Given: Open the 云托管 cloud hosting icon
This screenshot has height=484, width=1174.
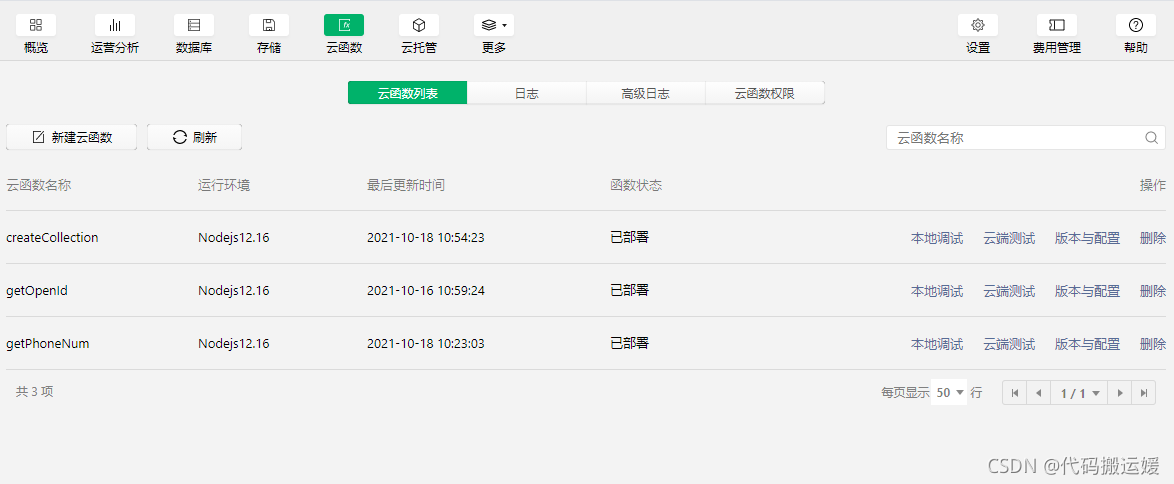Looking at the screenshot, I should [x=419, y=25].
